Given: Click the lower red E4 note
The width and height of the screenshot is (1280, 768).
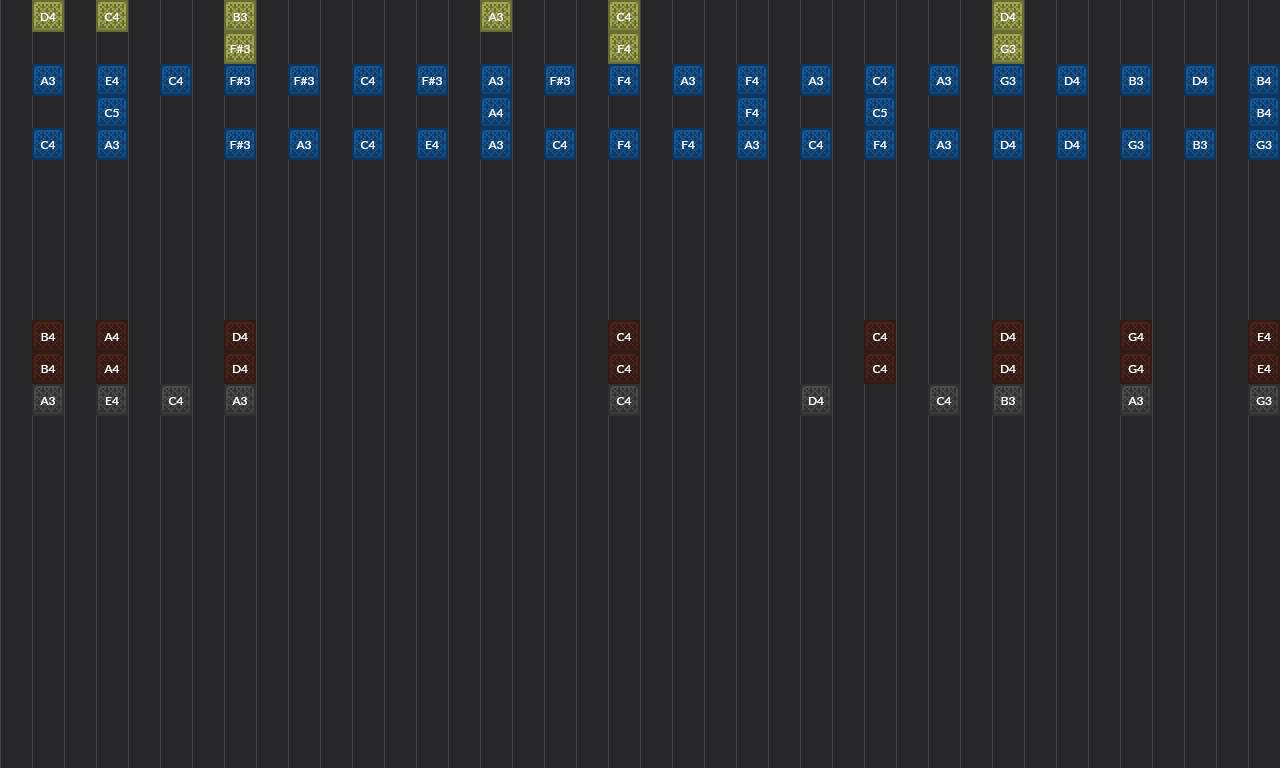Looking at the screenshot, I should coord(1264,369).
